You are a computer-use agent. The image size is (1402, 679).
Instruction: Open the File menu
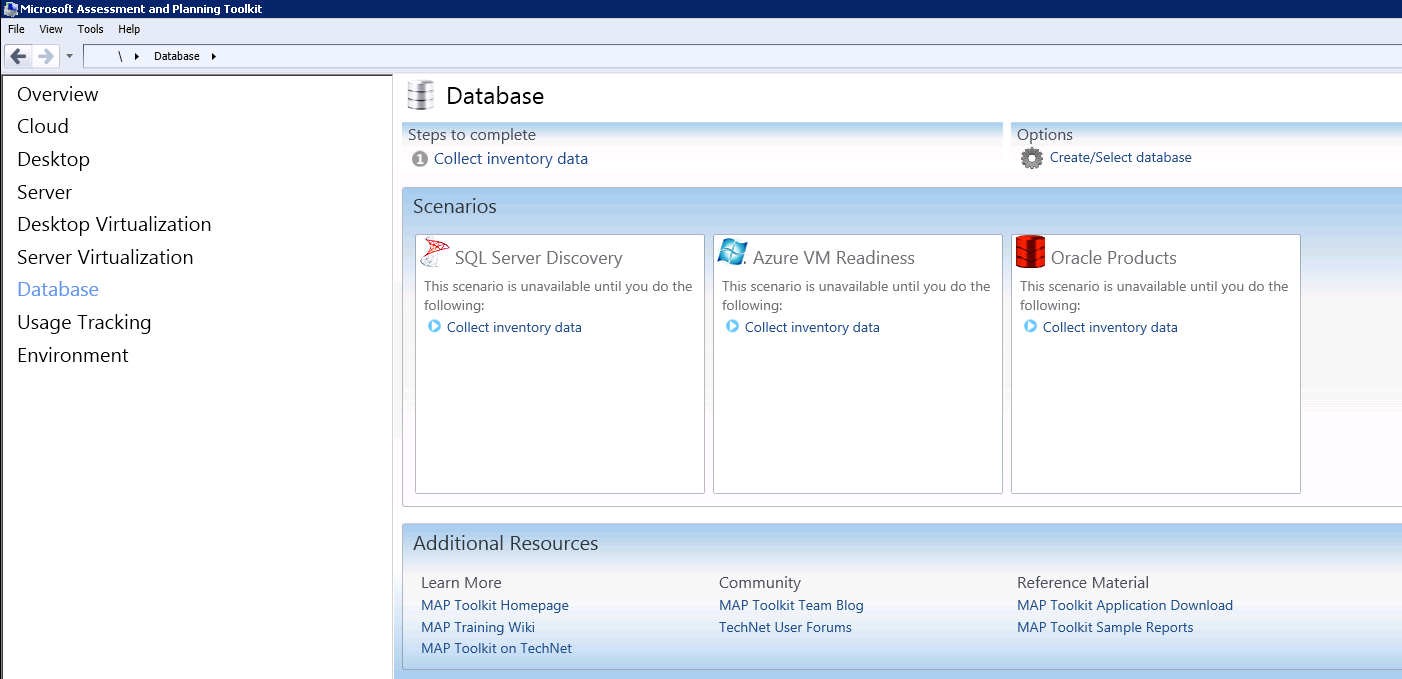coord(16,29)
